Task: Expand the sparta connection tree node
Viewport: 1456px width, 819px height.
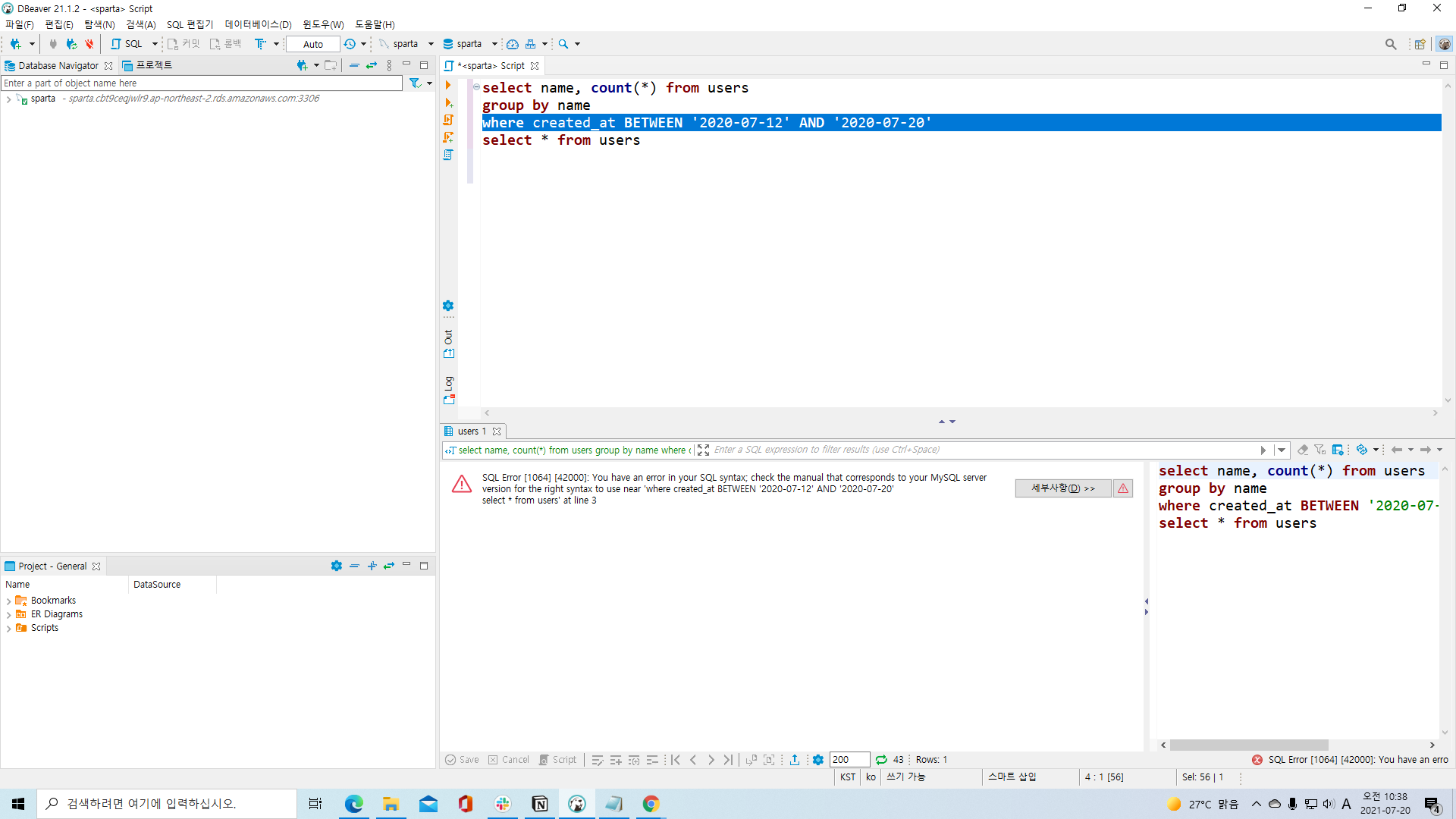Action: (8, 99)
